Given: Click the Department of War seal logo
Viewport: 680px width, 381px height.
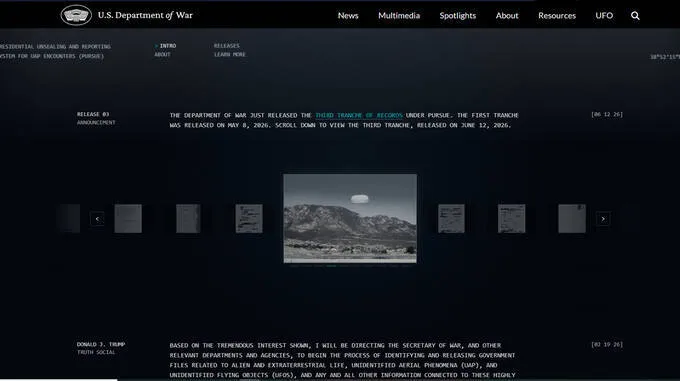Looking at the screenshot, I should coord(76,15).
